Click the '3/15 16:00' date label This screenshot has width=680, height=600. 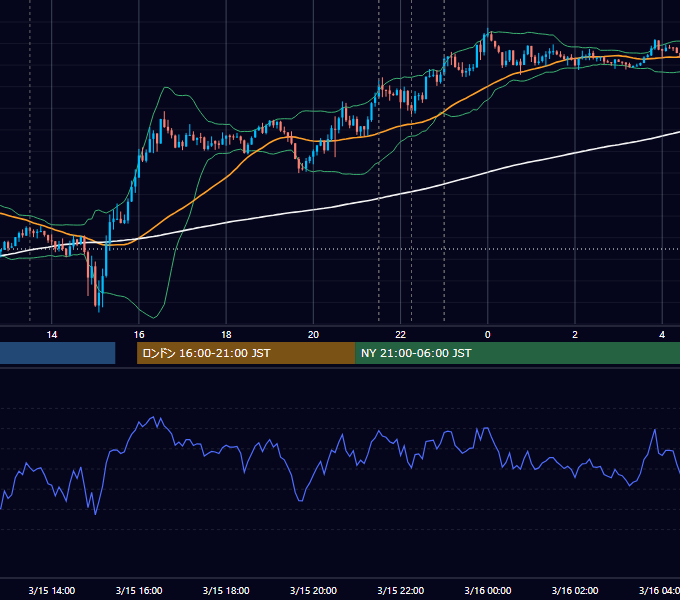pos(139,590)
